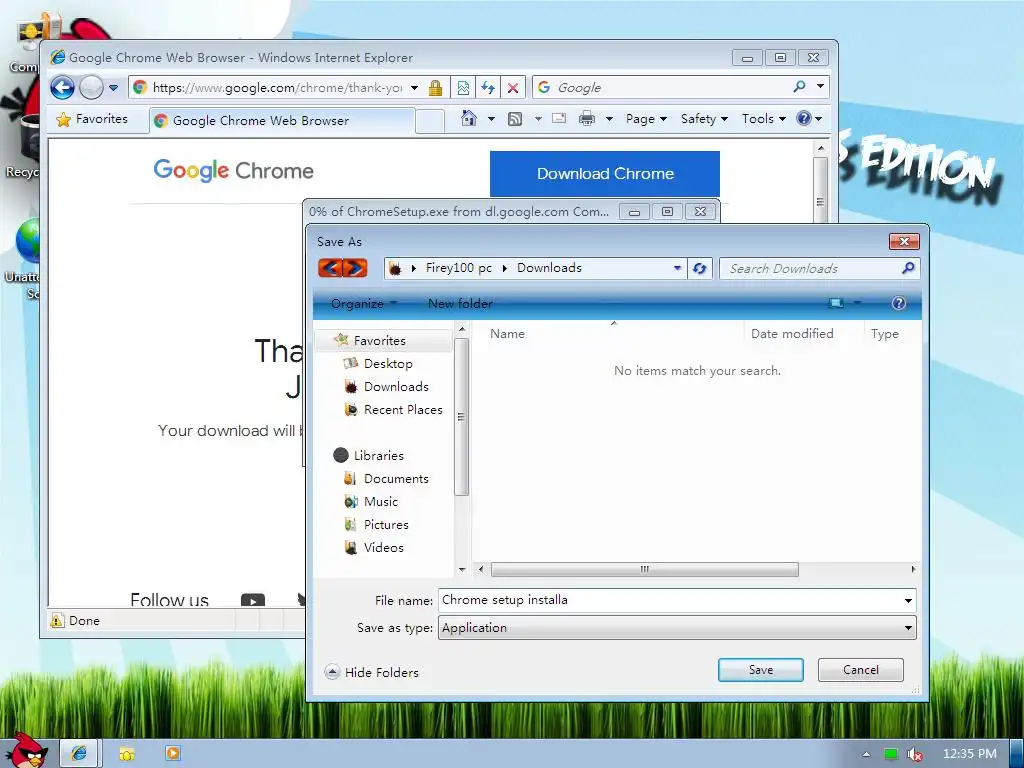The image size is (1024, 768).
Task: Open the Organize menu
Action: pos(364,304)
